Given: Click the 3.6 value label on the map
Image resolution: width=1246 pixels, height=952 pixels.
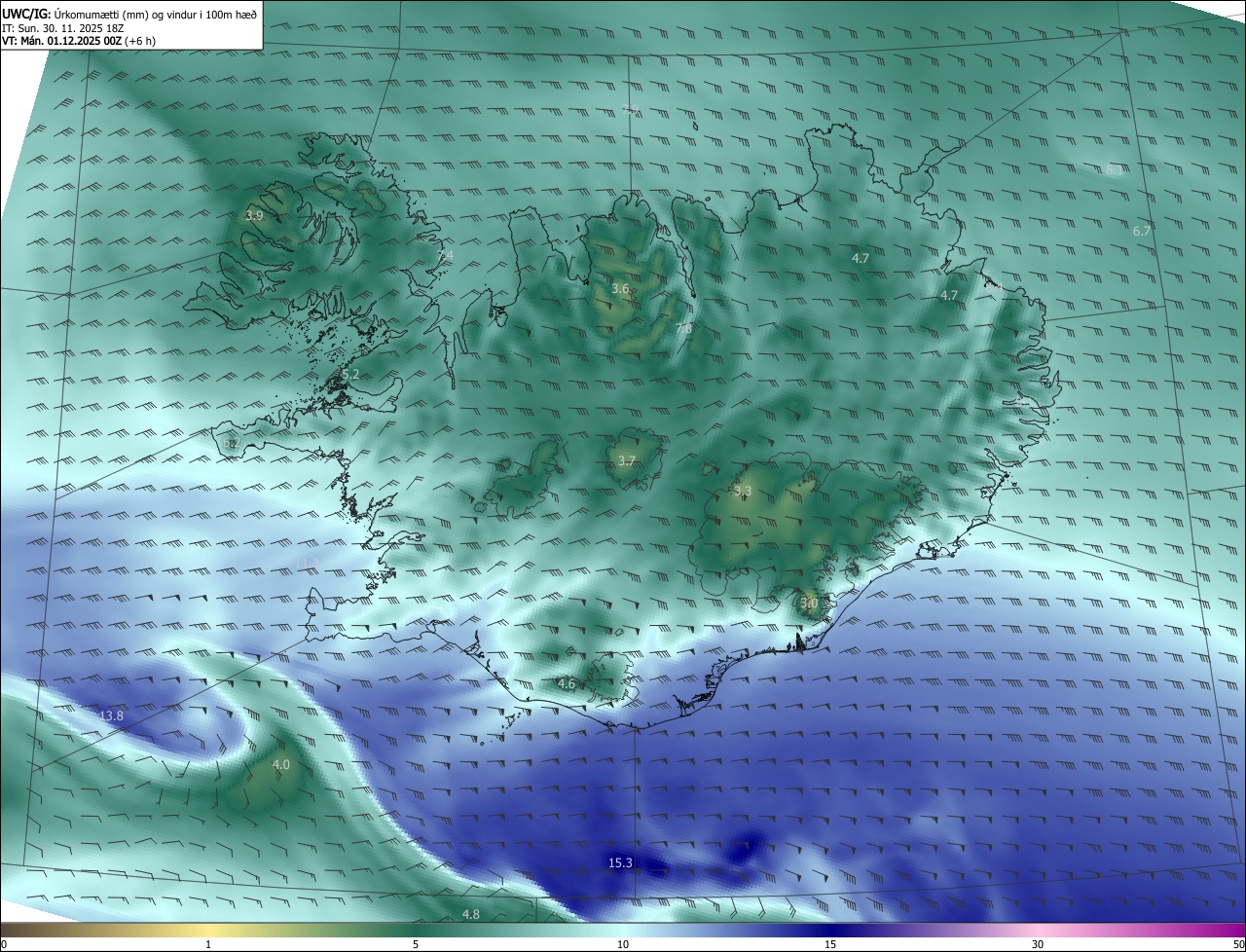Looking at the screenshot, I should [x=620, y=289].
